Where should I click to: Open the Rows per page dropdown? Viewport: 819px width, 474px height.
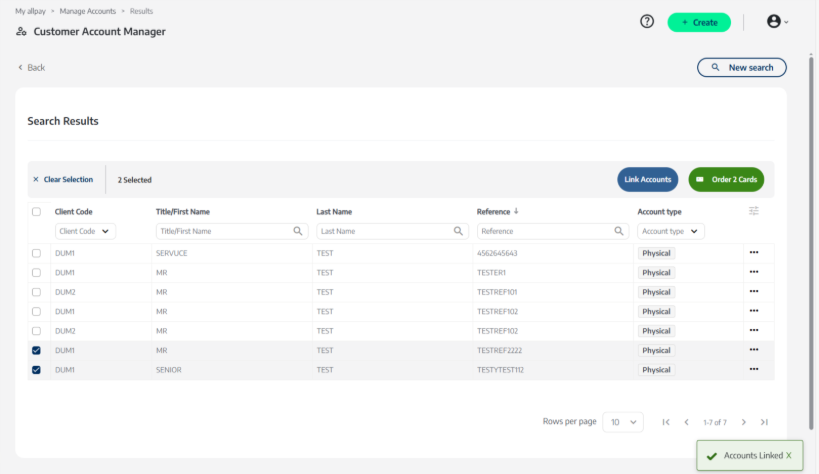(x=623, y=422)
